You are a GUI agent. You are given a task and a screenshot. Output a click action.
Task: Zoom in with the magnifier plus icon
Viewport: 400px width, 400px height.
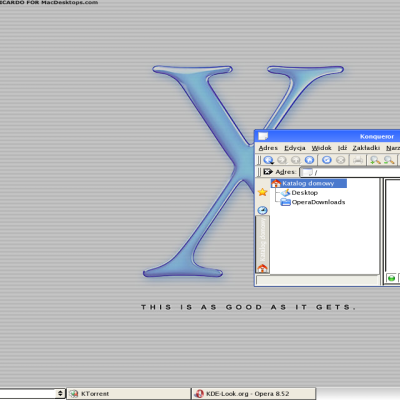pos(375,160)
